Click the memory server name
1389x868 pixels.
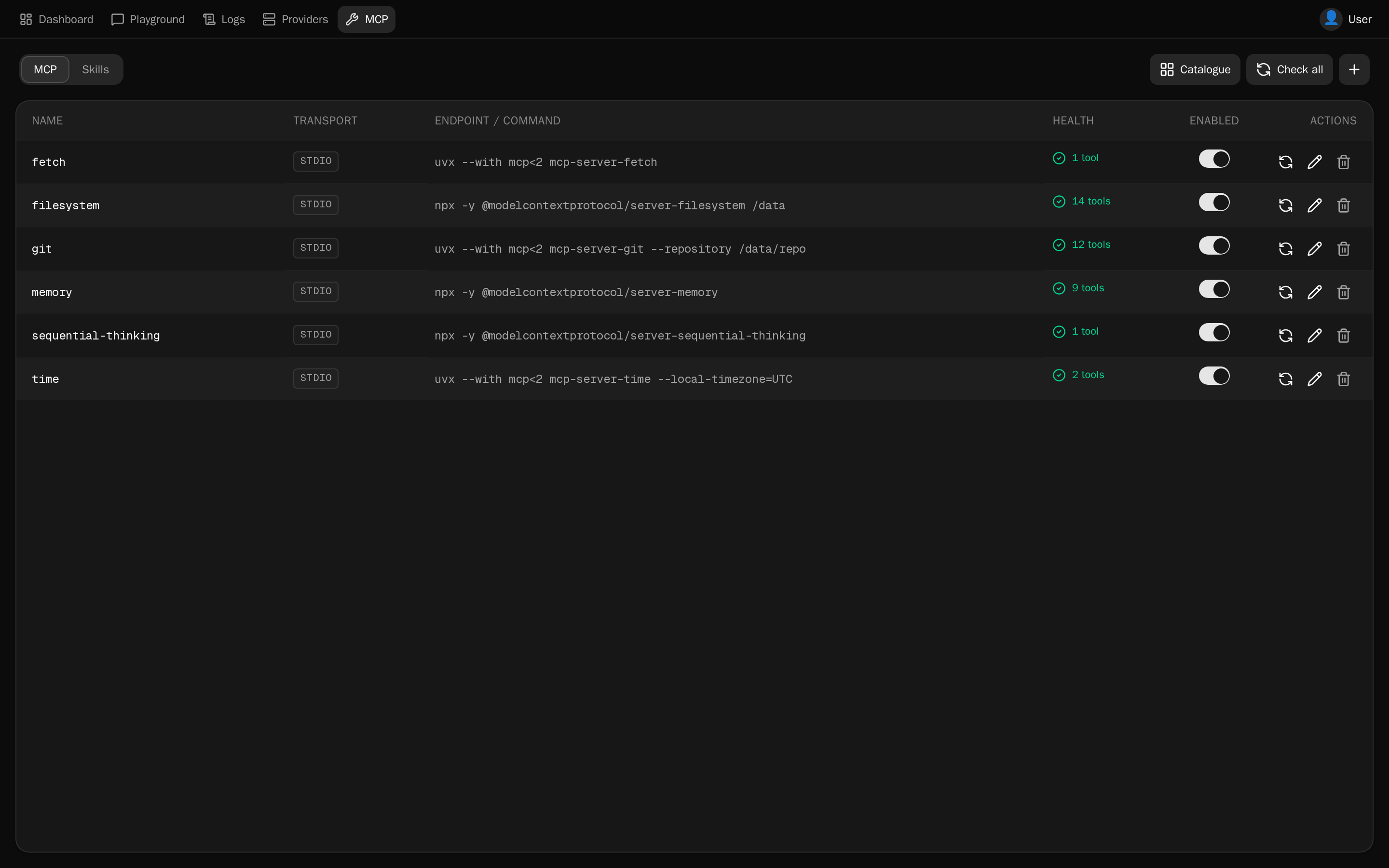click(x=52, y=292)
